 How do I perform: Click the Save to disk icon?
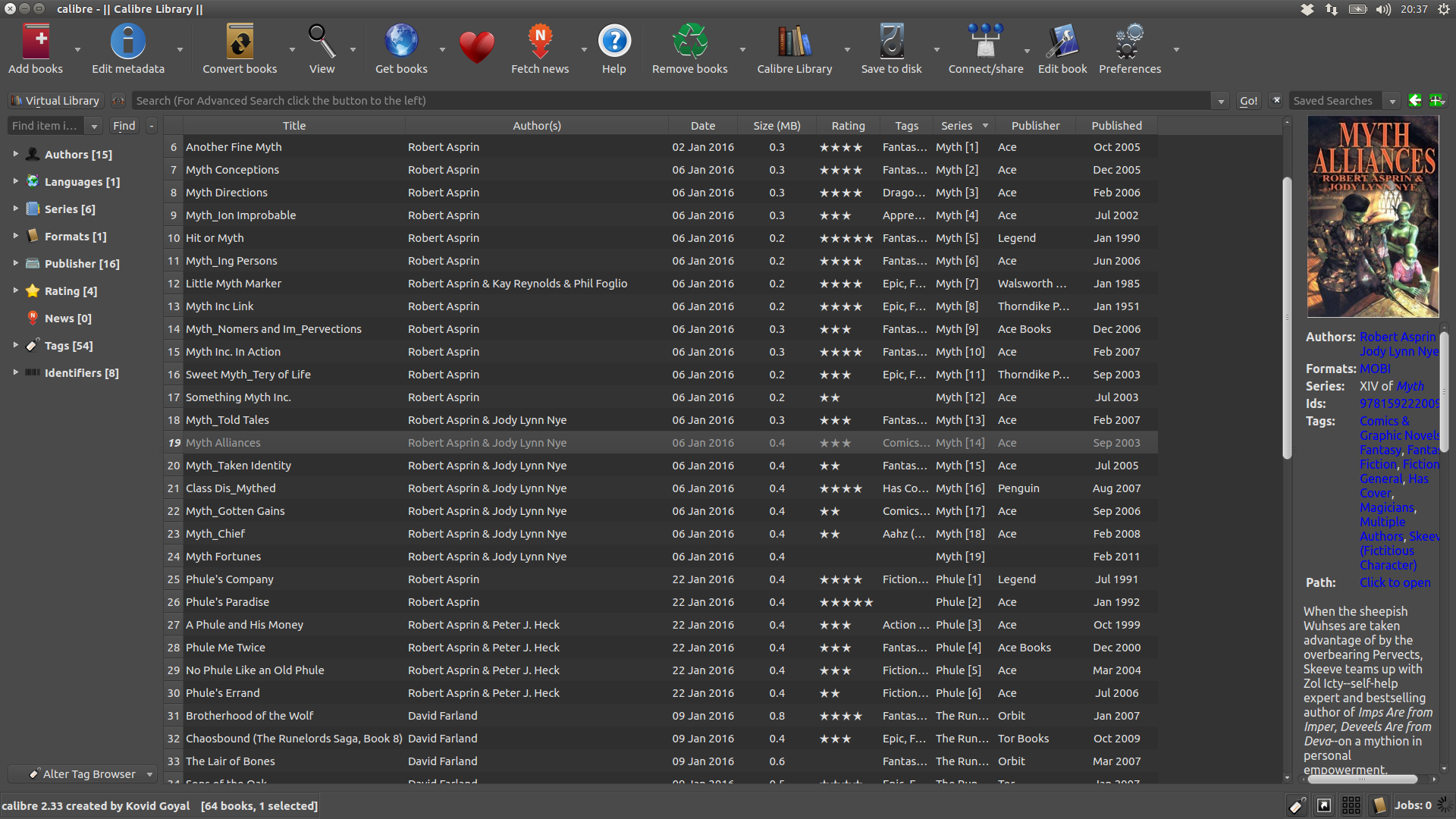pos(891,42)
